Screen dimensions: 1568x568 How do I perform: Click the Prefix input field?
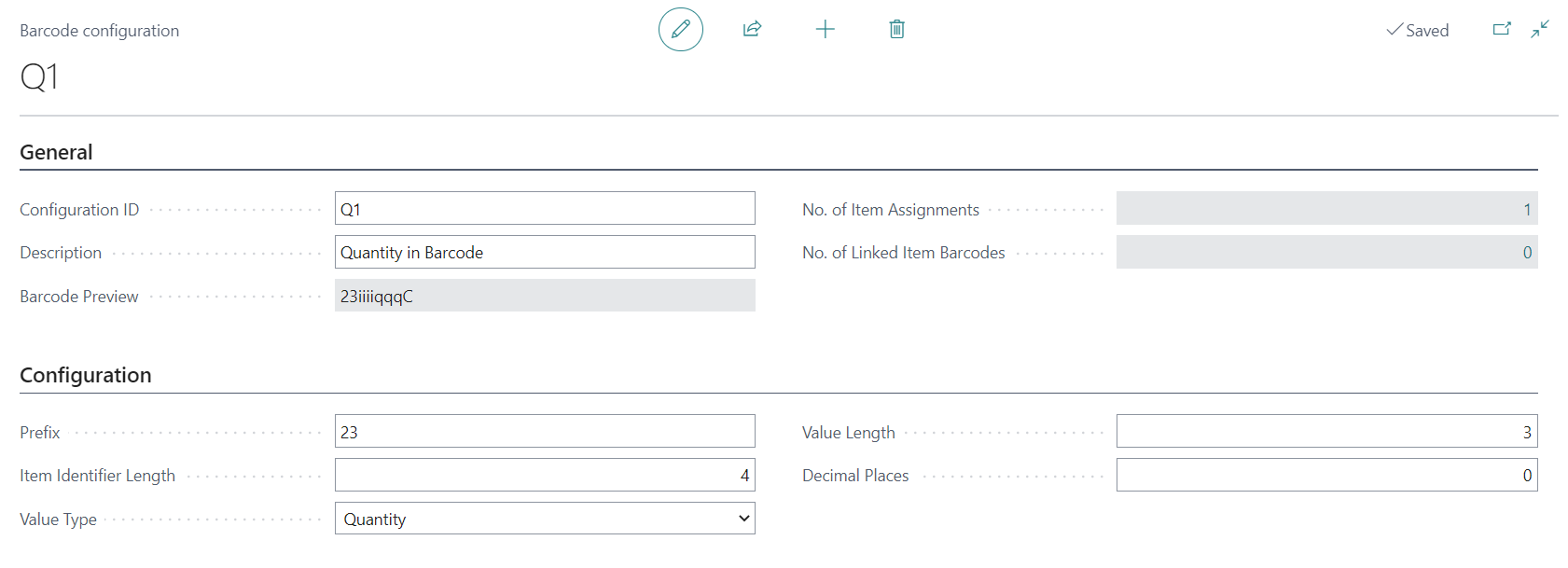click(x=545, y=431)
